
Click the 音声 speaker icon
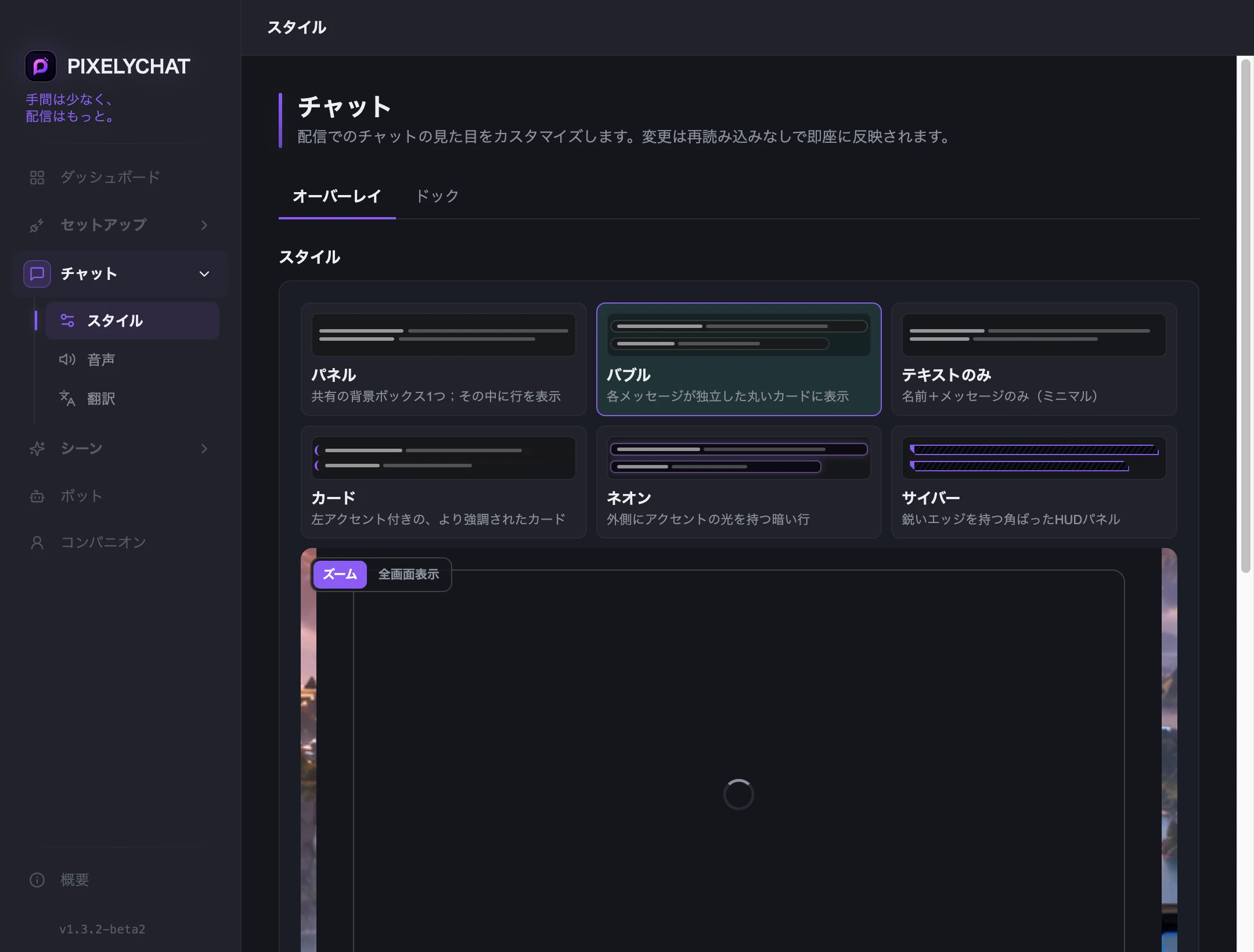point(67,360)
